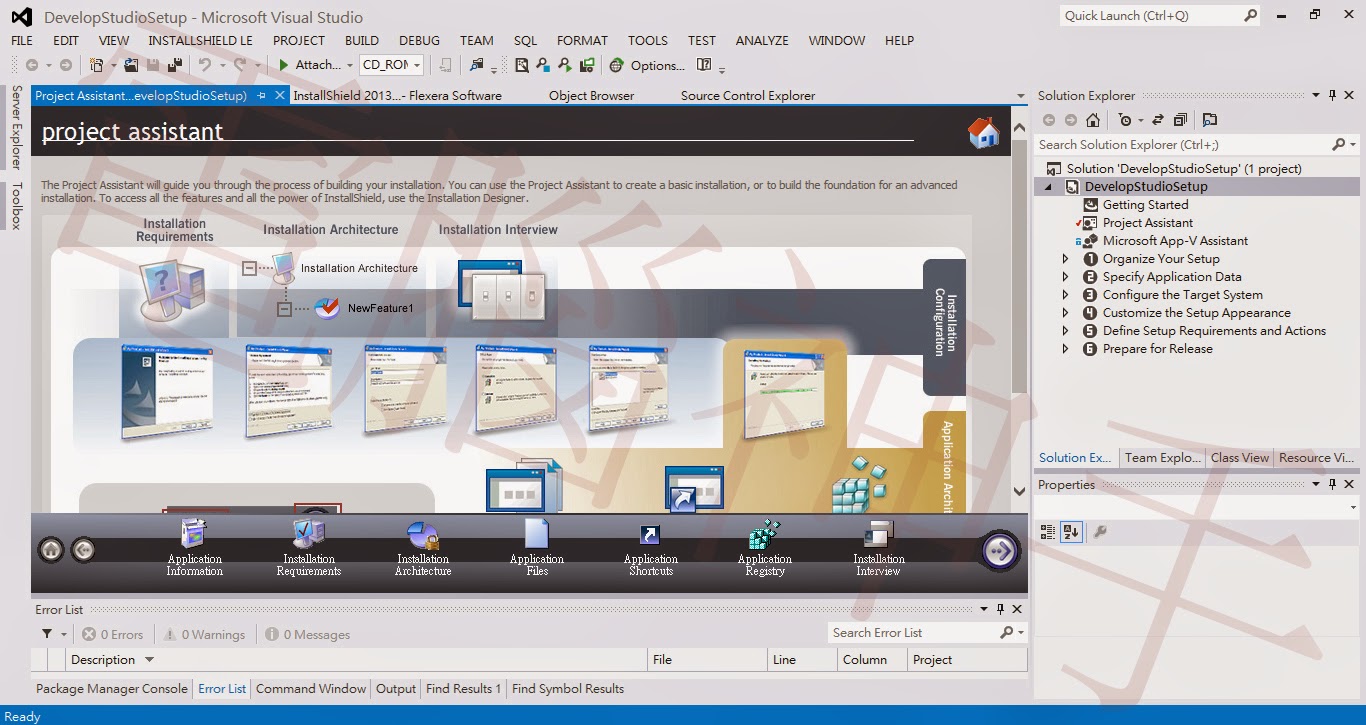Click the Options globe icon in toolbar

pyautogui.click(x=616, y=65)
